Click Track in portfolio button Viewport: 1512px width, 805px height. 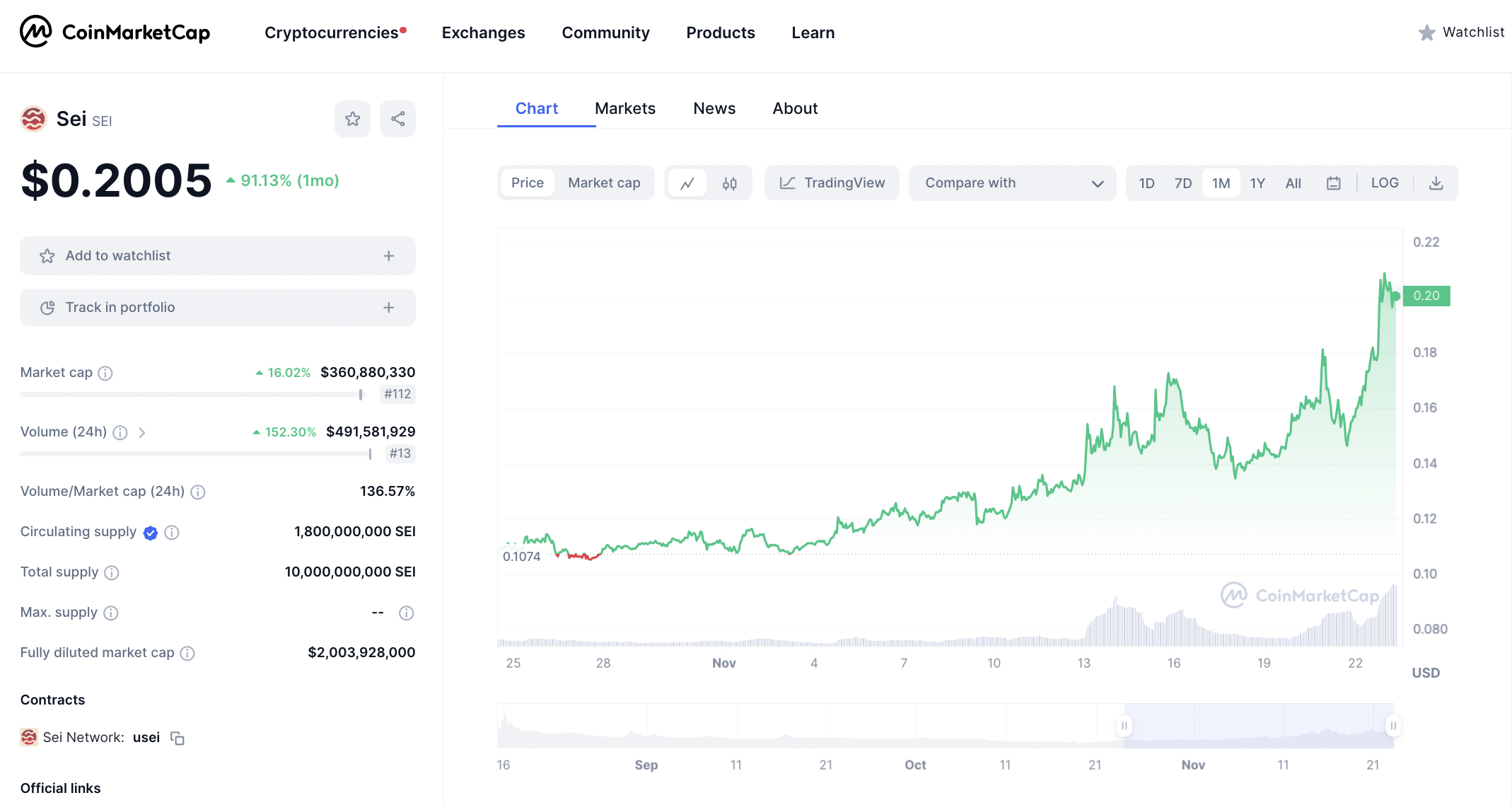[218, 308]
